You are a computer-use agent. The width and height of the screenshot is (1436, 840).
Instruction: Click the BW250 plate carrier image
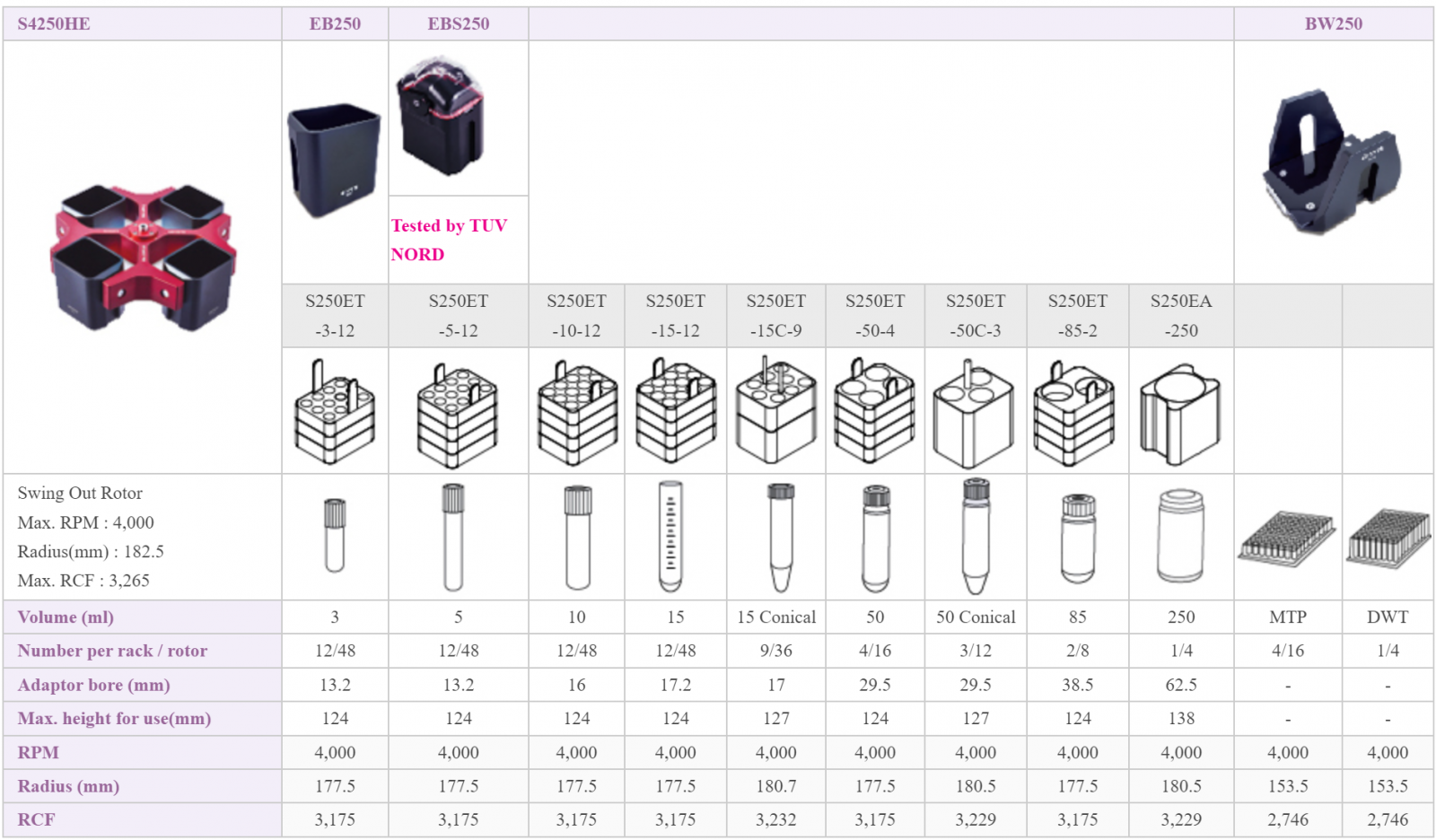[1333, 162]
